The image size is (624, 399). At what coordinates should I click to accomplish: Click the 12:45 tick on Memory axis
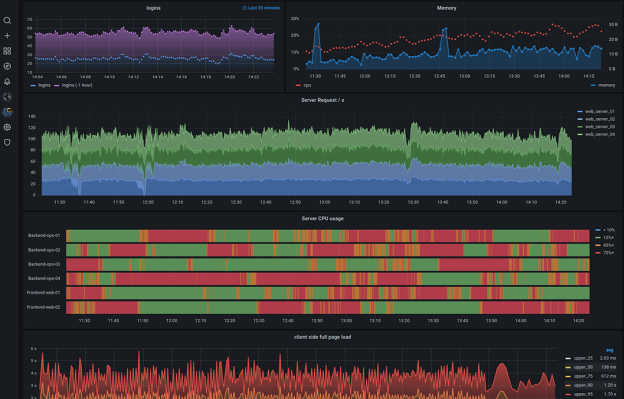tap(439, 76)
